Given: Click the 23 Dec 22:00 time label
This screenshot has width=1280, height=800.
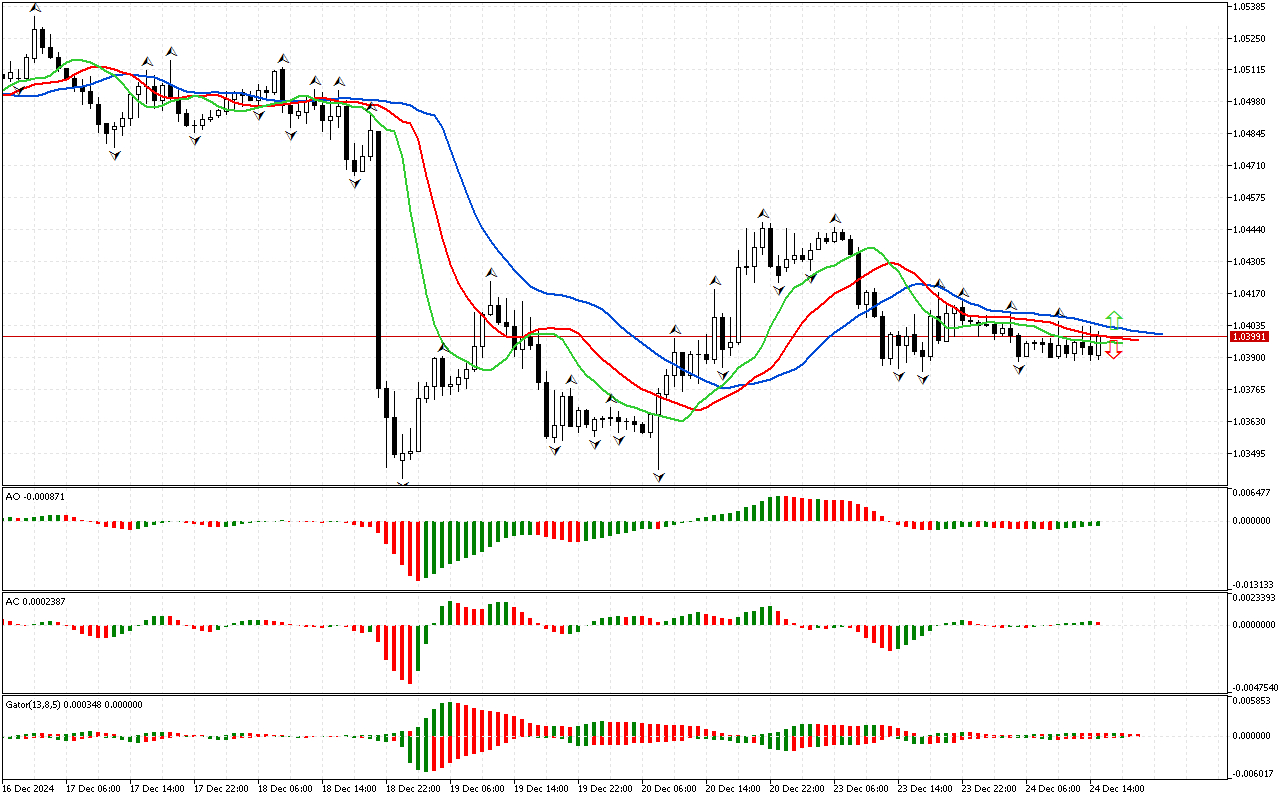Looking at the screenshot, I should [989, 789].
